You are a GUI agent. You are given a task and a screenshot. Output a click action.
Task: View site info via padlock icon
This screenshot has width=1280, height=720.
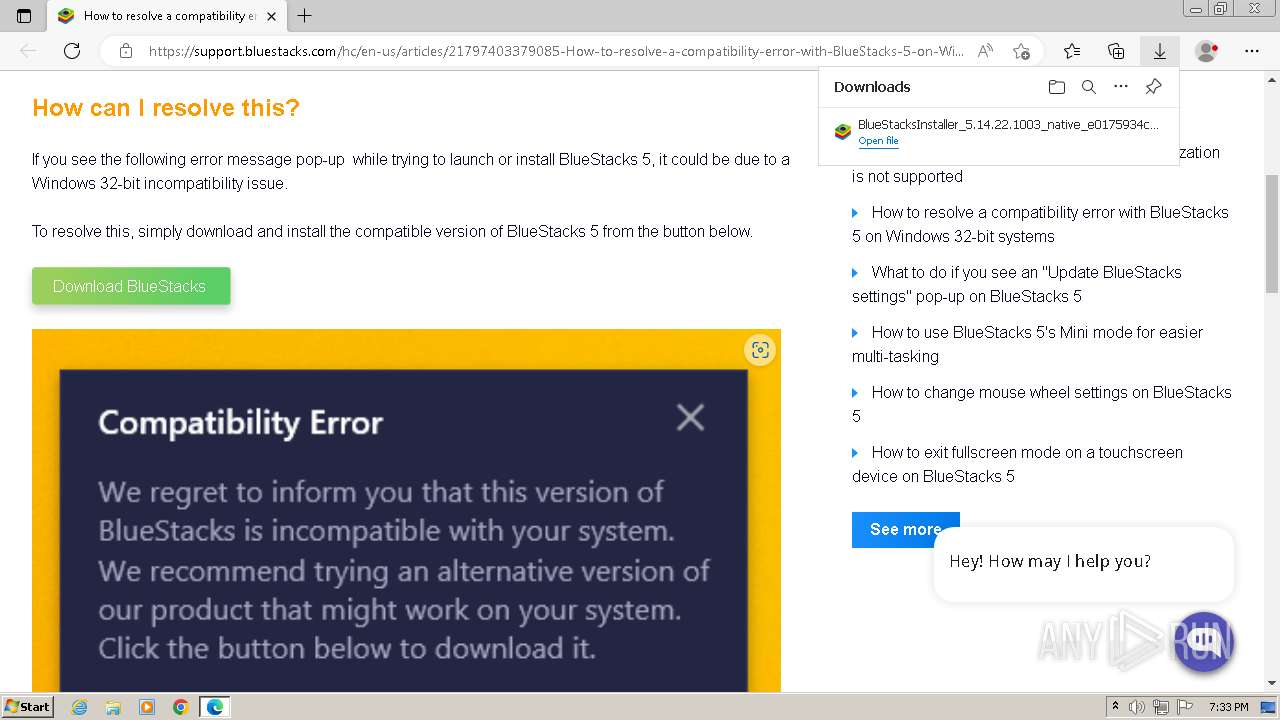point(126,51)
